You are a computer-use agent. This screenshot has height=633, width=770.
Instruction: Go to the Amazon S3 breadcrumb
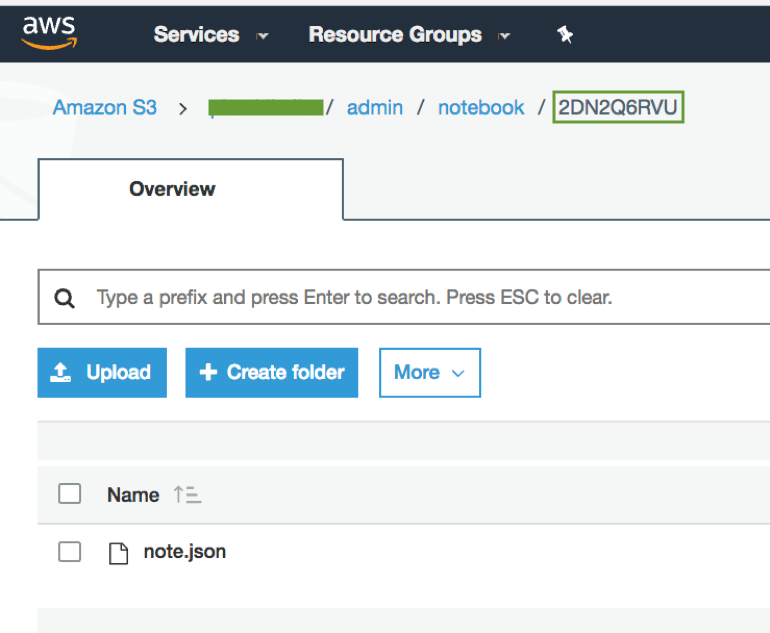point(105,108)
